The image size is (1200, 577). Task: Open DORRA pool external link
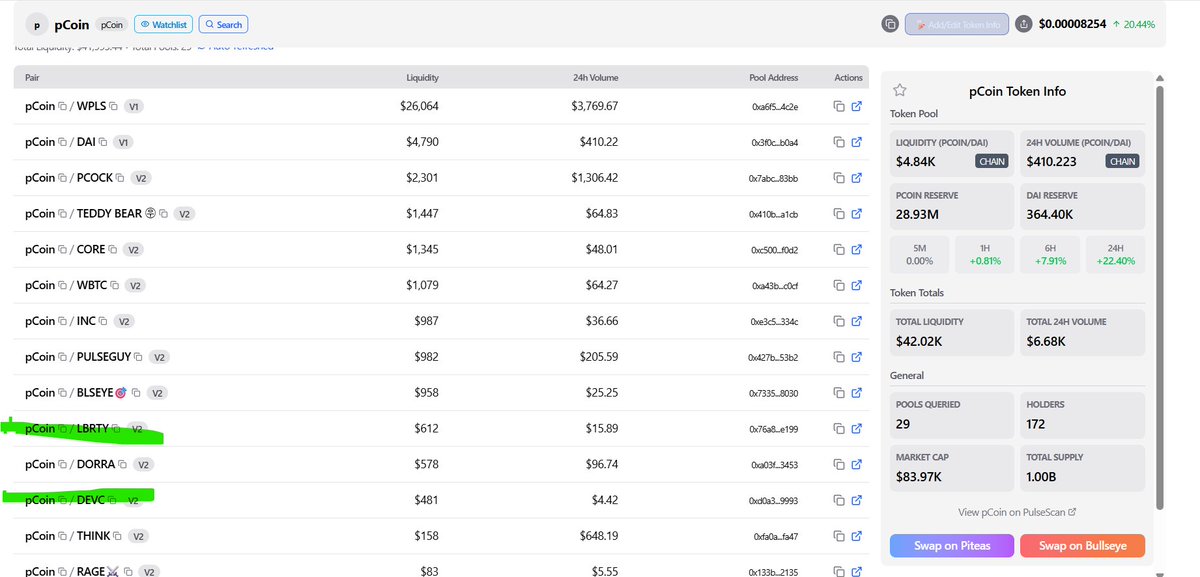coord(856,465)
